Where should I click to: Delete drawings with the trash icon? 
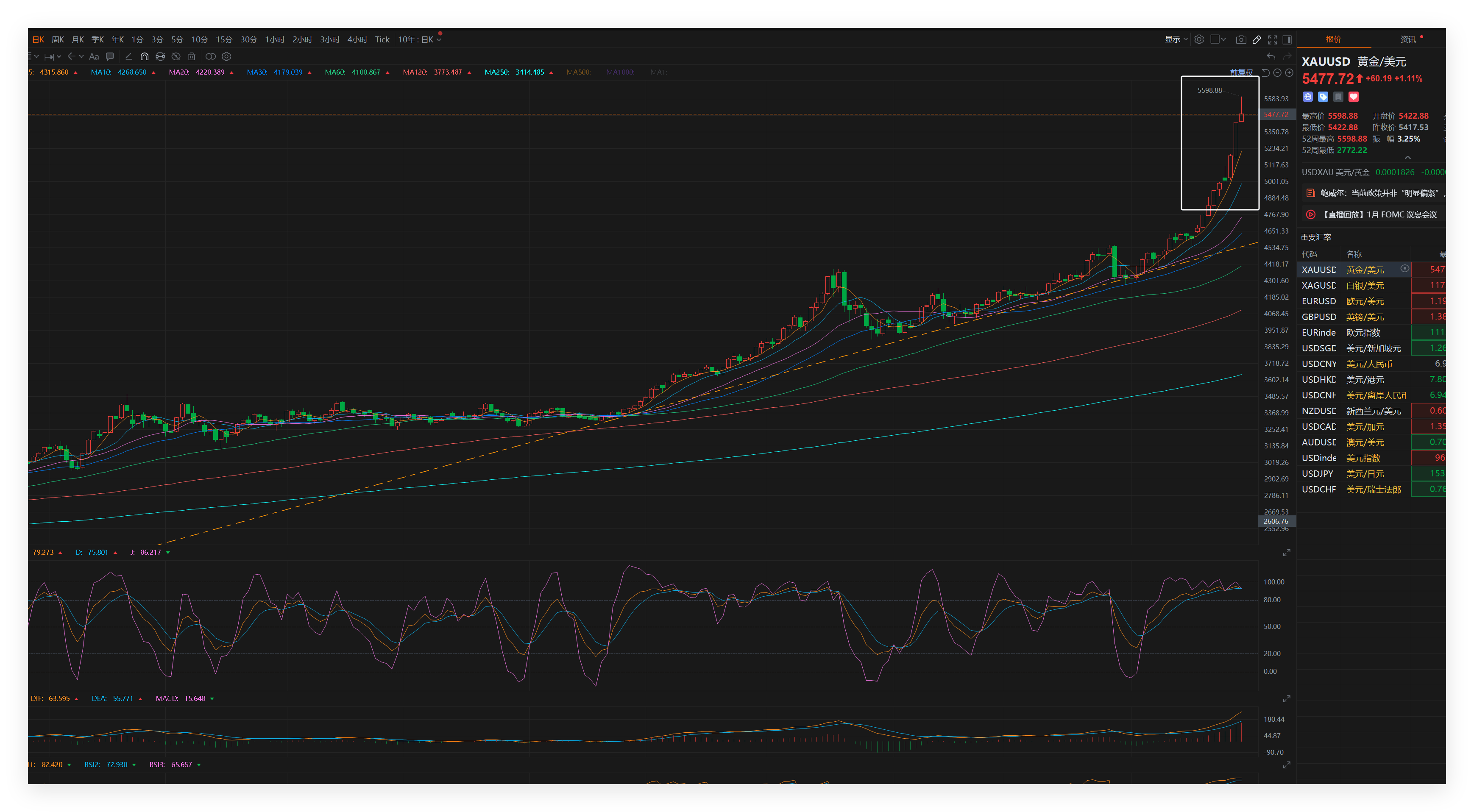[x=192, y=57]
